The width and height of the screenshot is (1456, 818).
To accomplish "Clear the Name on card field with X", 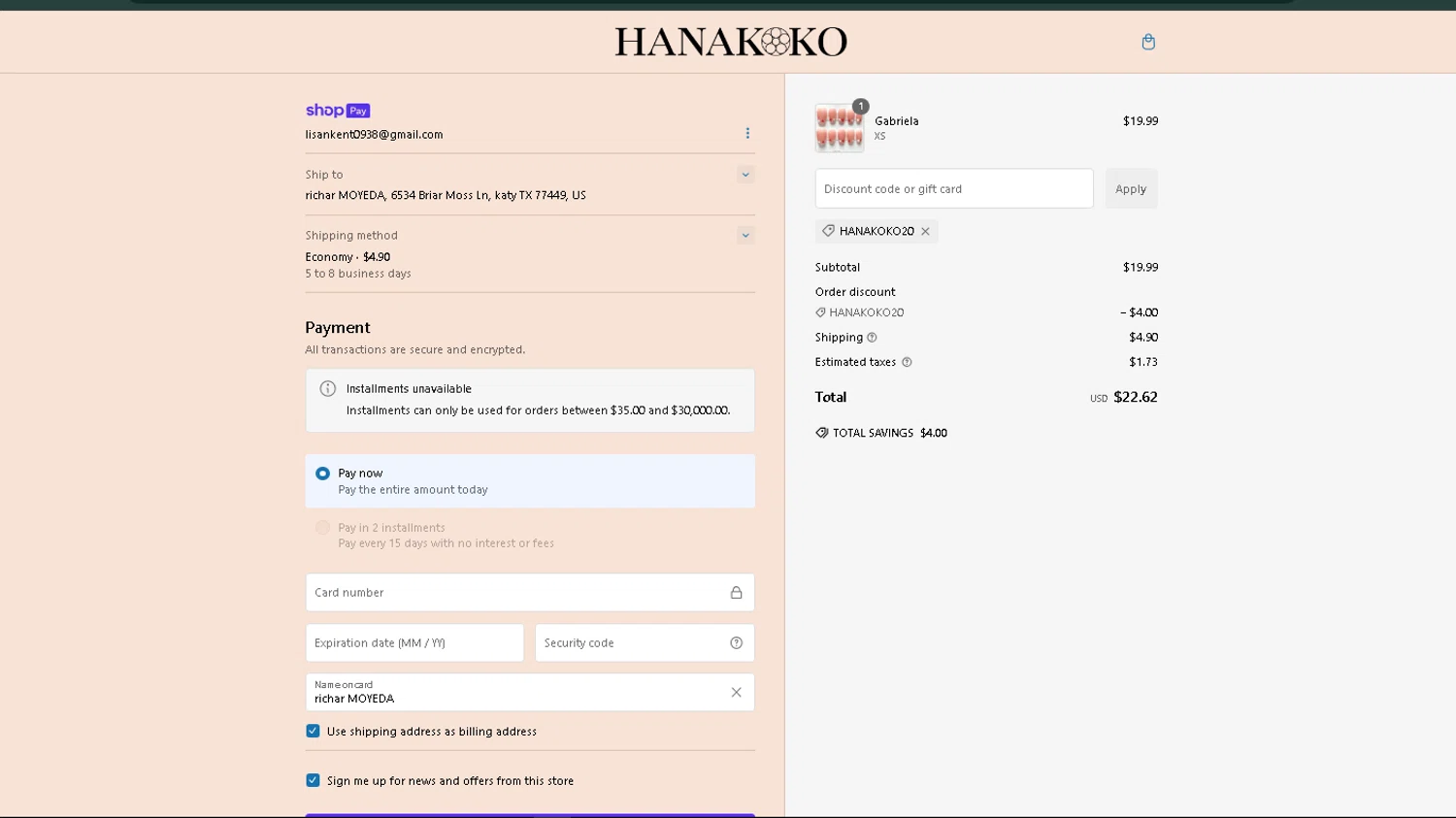I will tap(737, 693).
